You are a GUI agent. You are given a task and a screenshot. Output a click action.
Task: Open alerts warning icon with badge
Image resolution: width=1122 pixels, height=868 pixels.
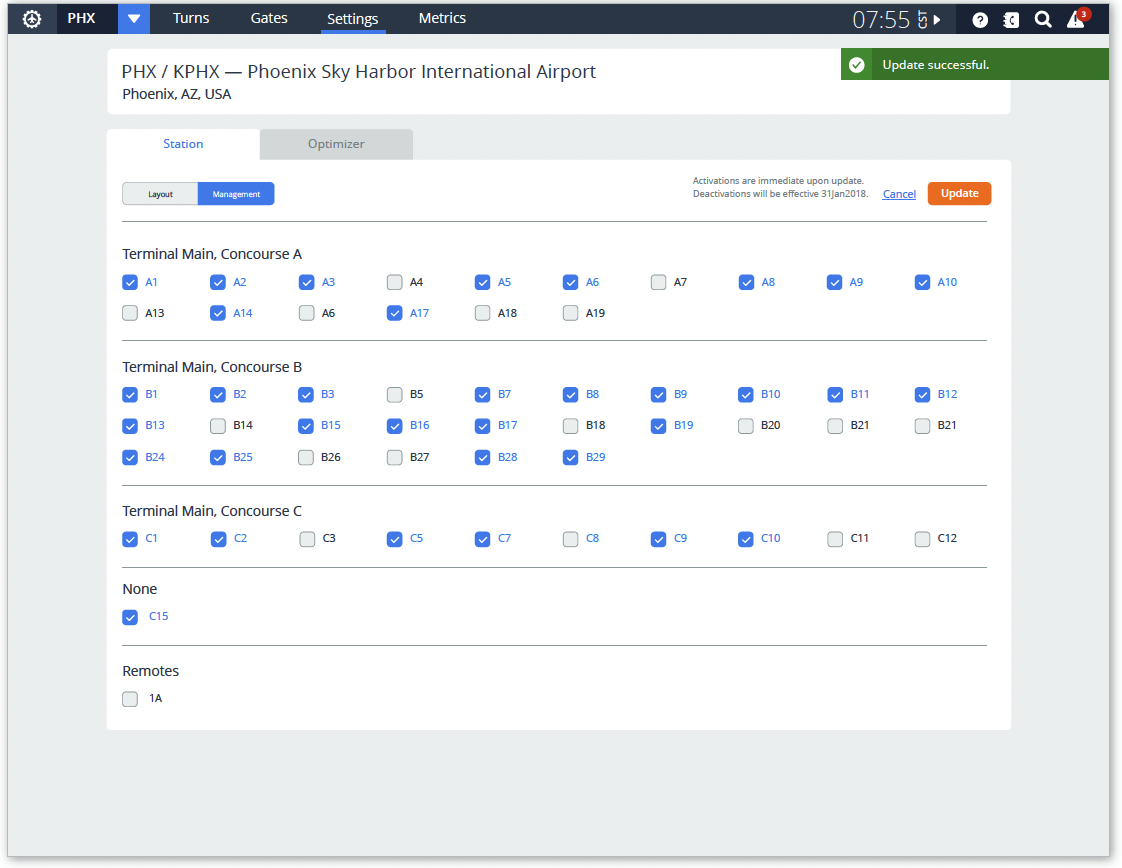click(x=1076, y=19)
